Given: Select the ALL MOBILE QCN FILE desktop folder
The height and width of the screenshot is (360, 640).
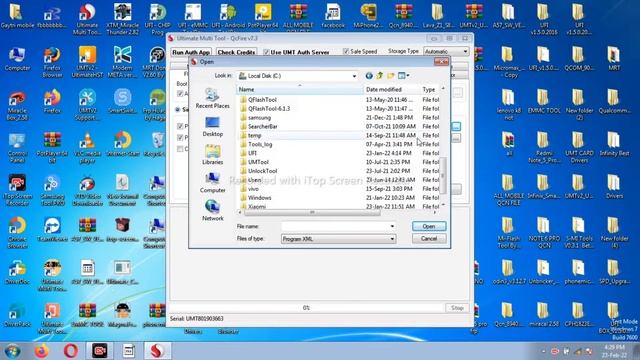Looking at the screenshot, I should tap(509, 191).
